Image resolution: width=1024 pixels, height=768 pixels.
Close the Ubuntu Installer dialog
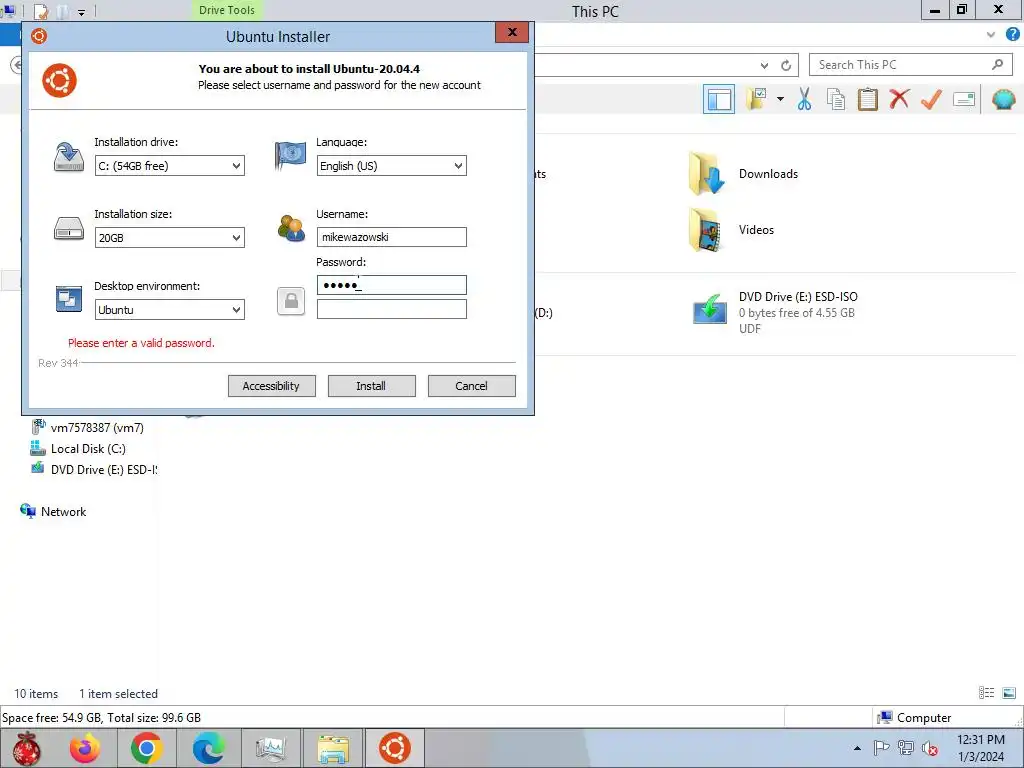coord(512,32)
